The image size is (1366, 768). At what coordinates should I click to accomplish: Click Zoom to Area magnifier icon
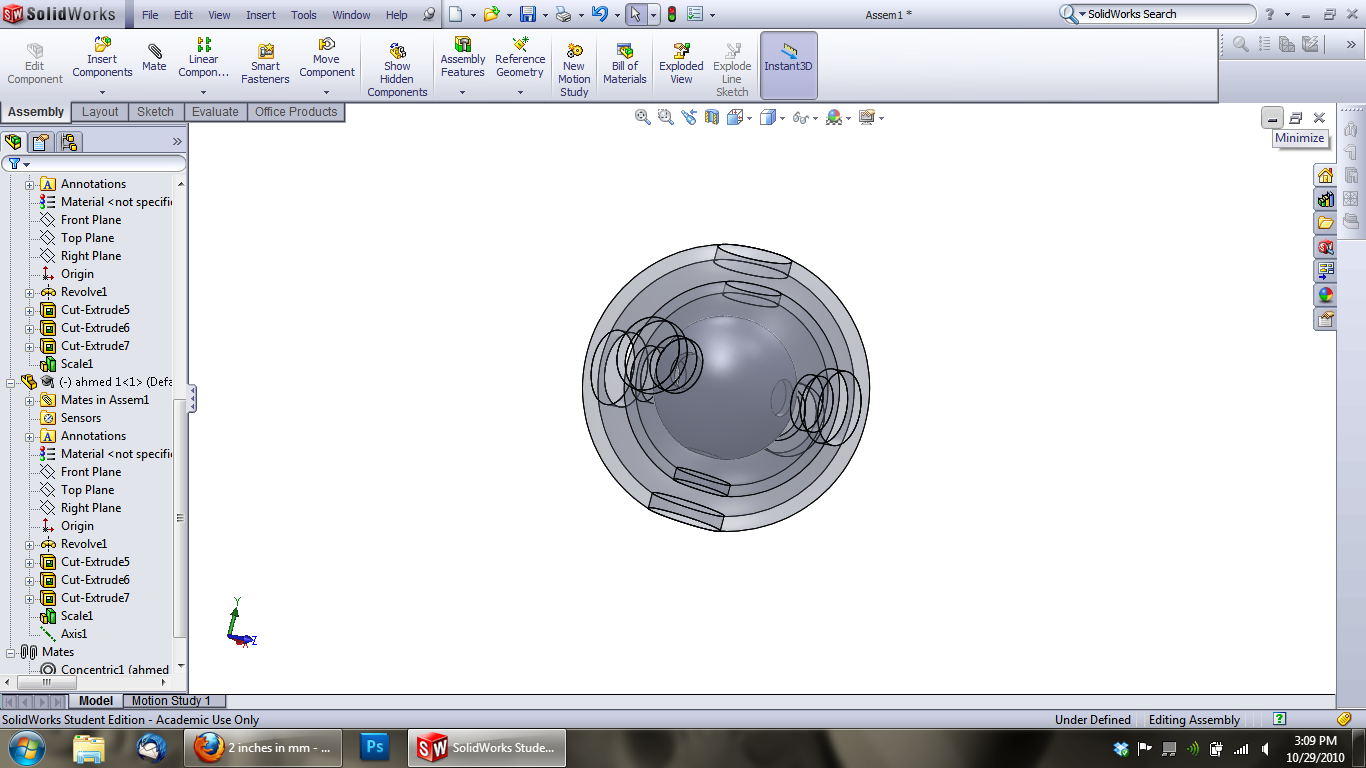click(665, 117)
